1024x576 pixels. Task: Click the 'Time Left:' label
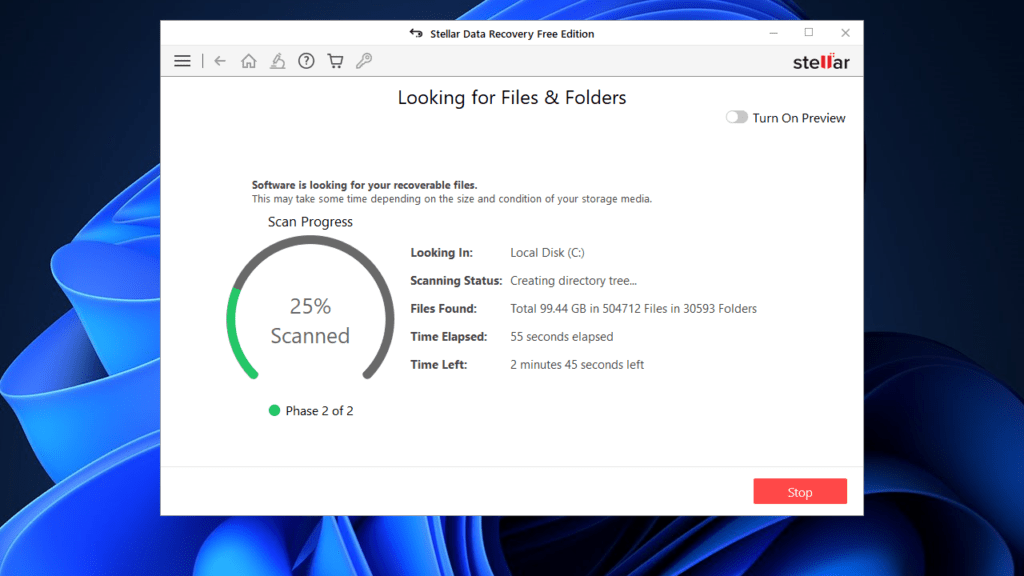click(439, 365)
